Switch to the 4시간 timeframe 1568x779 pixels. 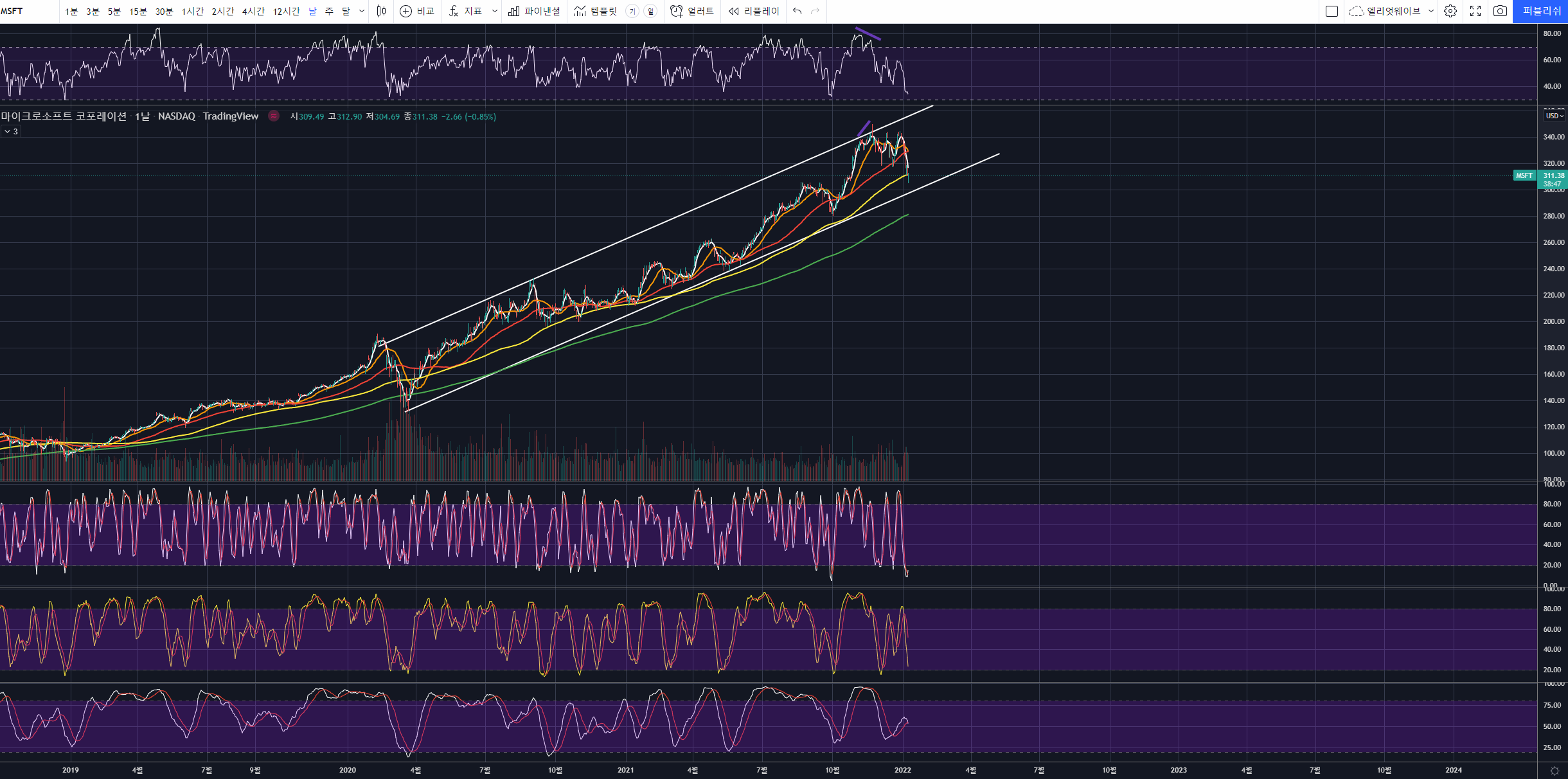(253, 11)
